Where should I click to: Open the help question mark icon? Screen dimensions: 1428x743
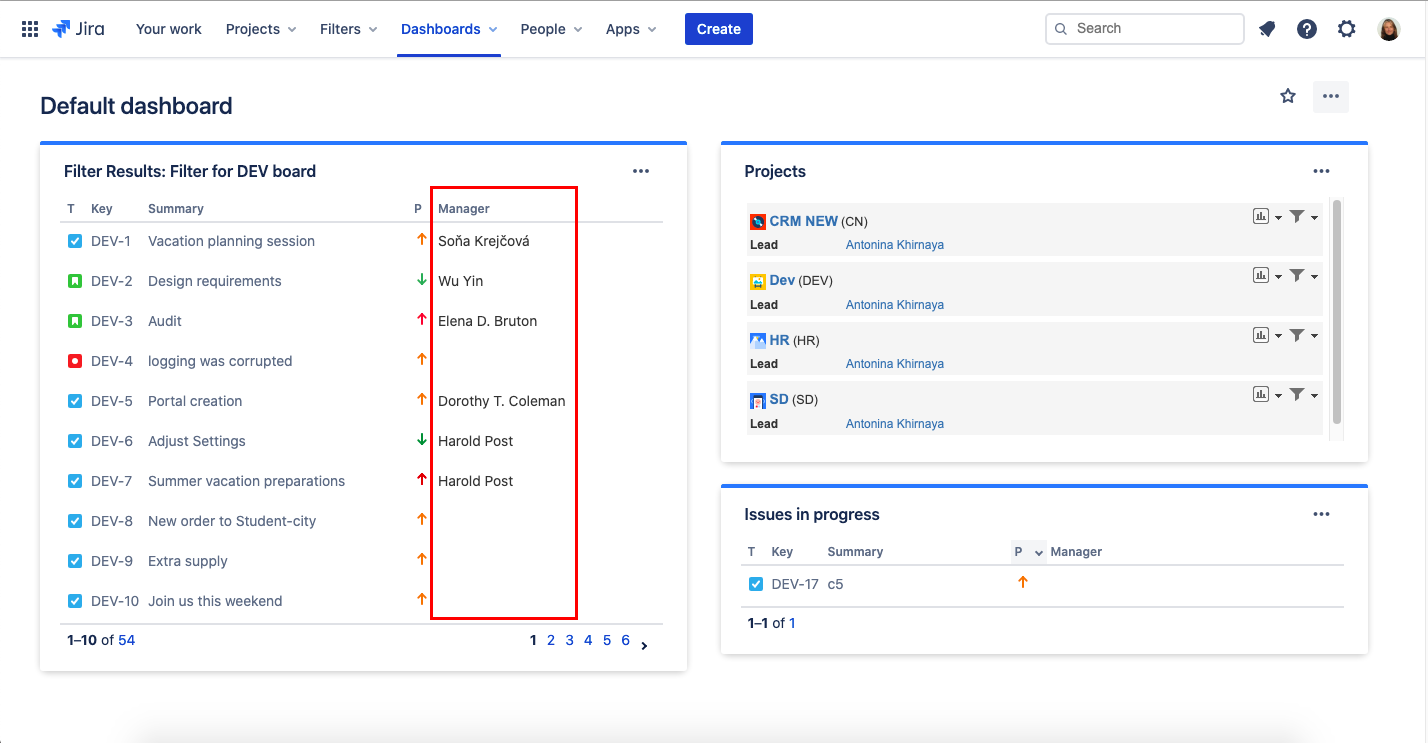(x=1307, y=29)
